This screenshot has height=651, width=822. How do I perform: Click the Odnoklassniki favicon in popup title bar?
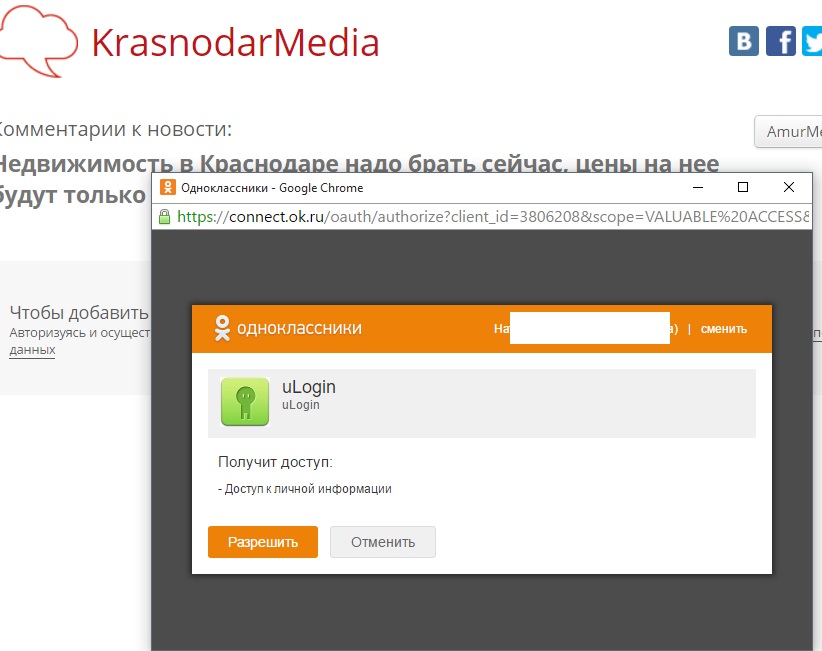(x=167, y=187)
